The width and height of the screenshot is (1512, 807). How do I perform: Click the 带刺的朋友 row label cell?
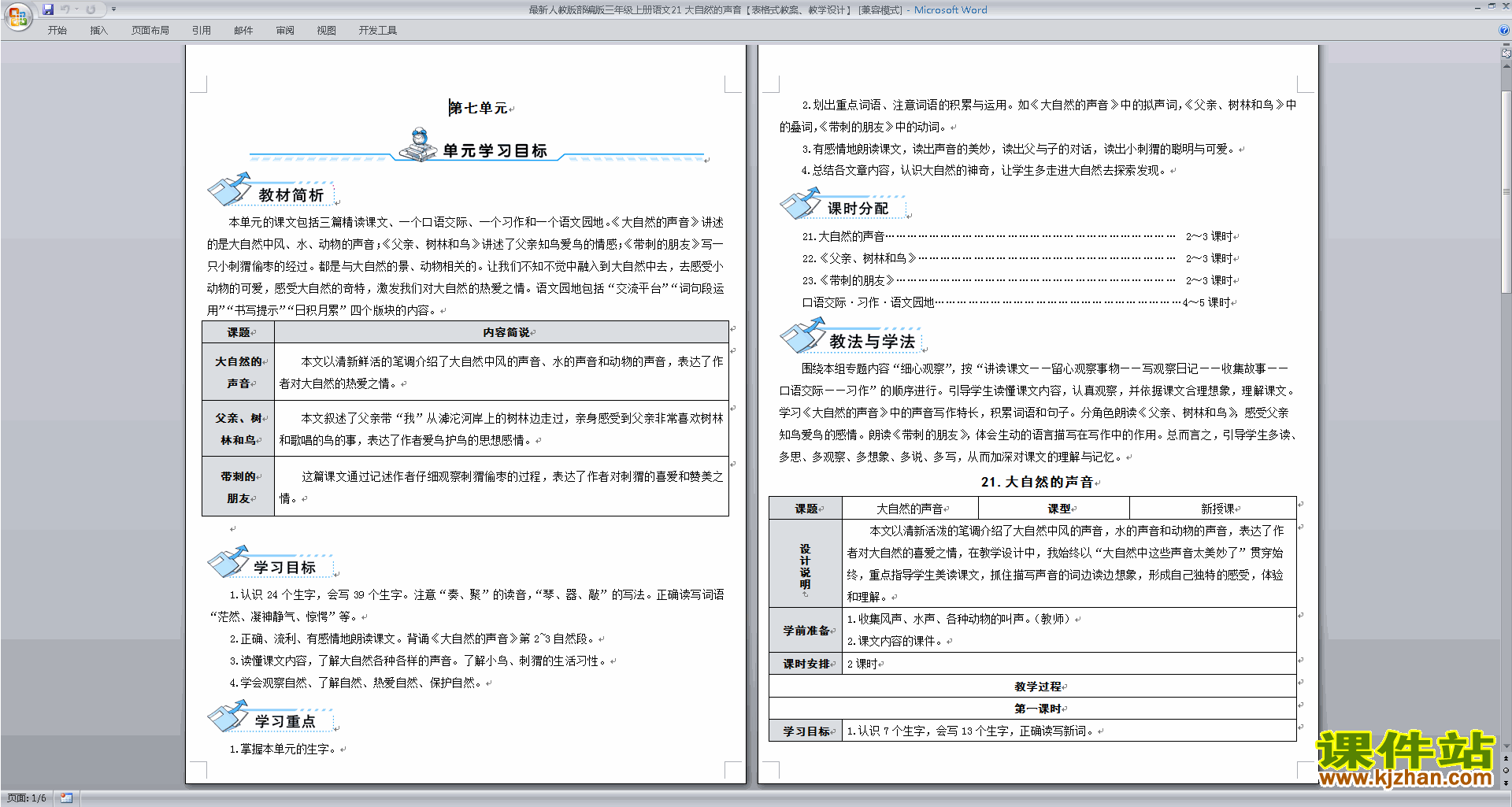click(239, 487)
